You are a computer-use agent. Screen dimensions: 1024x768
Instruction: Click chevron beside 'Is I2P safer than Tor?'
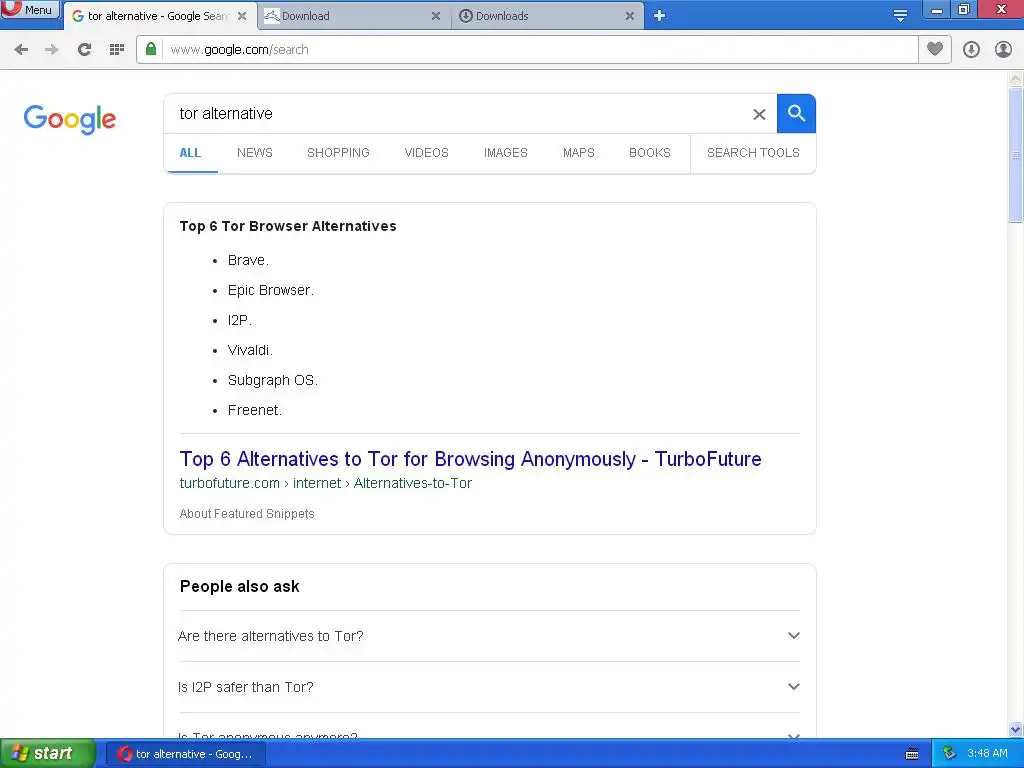793,686
